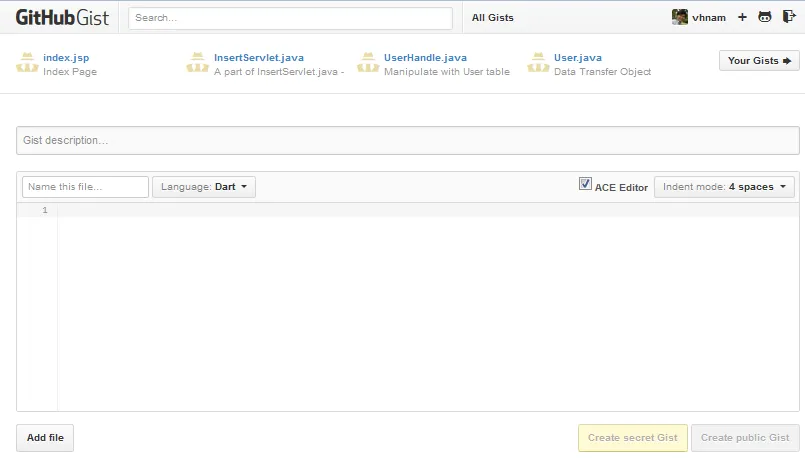Open the UserHandle.java gist link
The image size is (805, 458).
click(x=425, y=58)
